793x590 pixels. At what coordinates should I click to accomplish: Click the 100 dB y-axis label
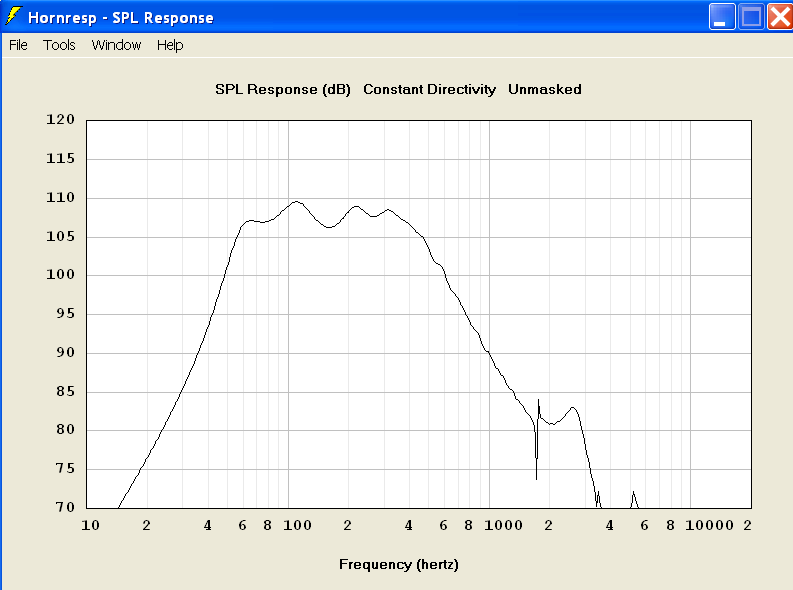tap(61, 275)
